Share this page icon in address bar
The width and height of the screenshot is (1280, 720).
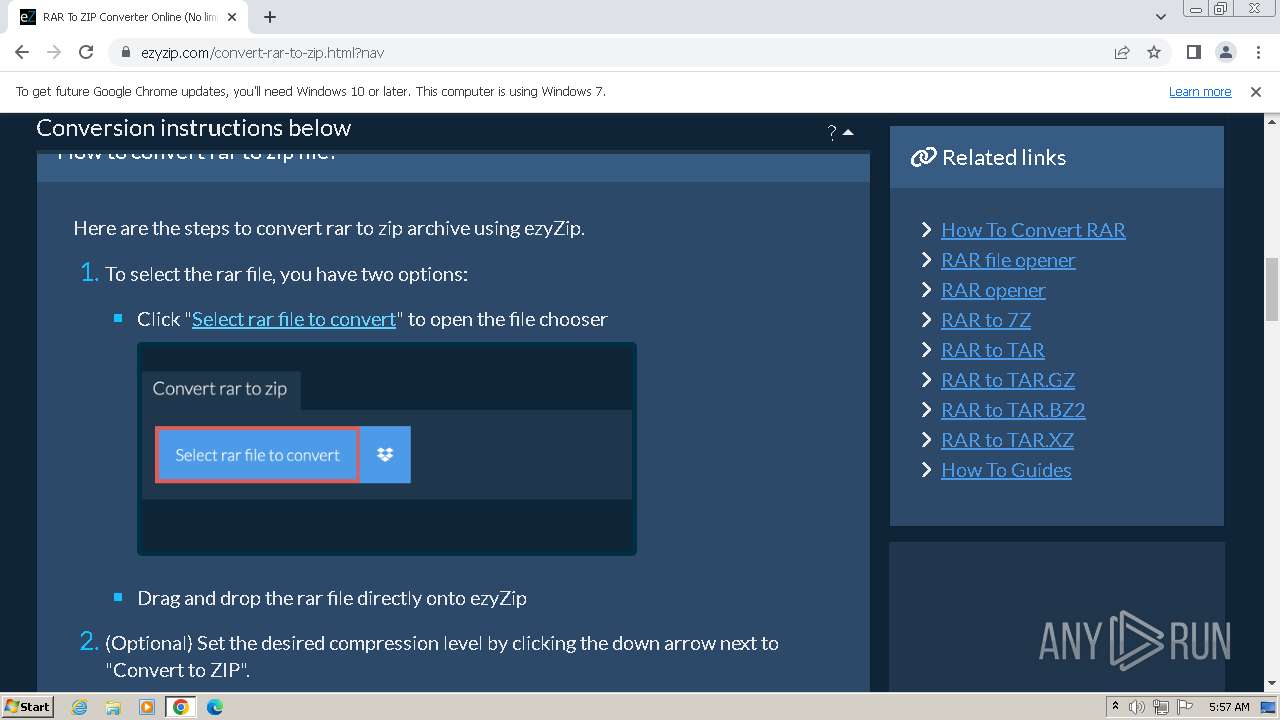(x=1122, y=52)
